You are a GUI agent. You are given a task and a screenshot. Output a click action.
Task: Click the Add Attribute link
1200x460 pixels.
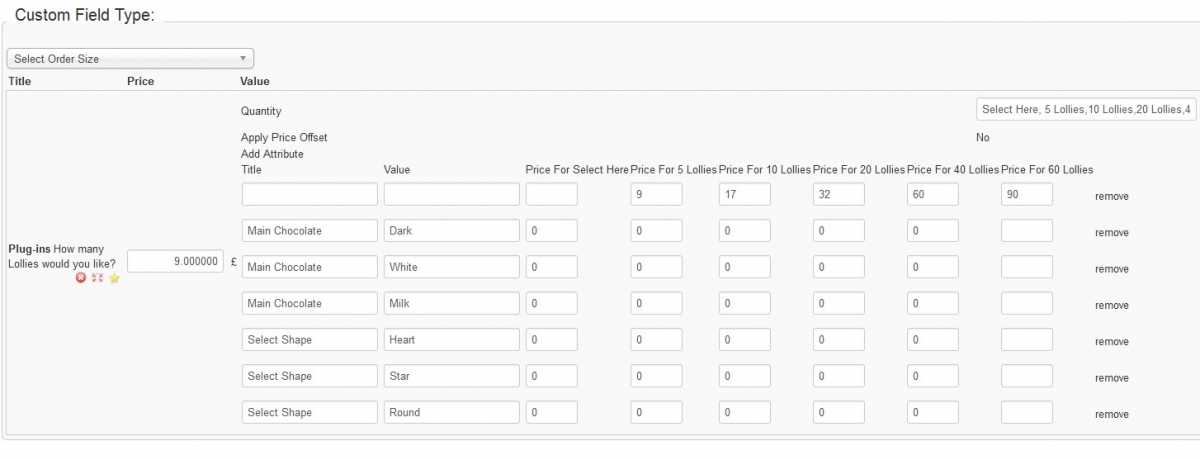tap(272, 154)
